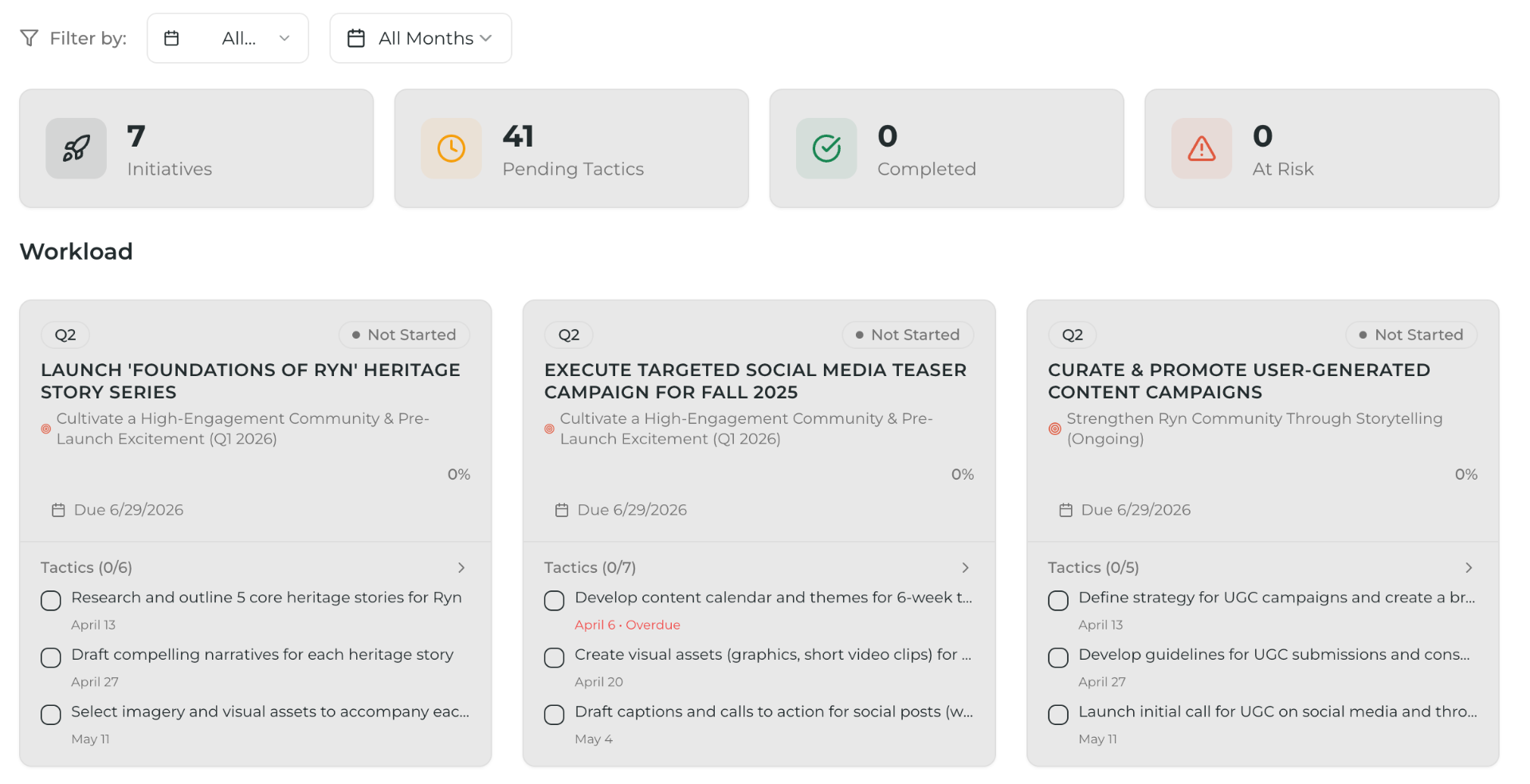Click the green checkmark Completed icon
1530x784 pixels.
pos(826,148)
